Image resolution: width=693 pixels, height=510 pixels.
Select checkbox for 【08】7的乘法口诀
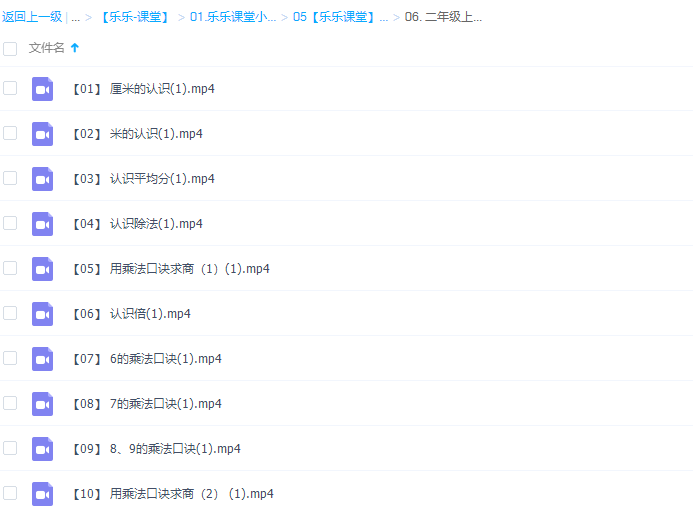[10, 403]
